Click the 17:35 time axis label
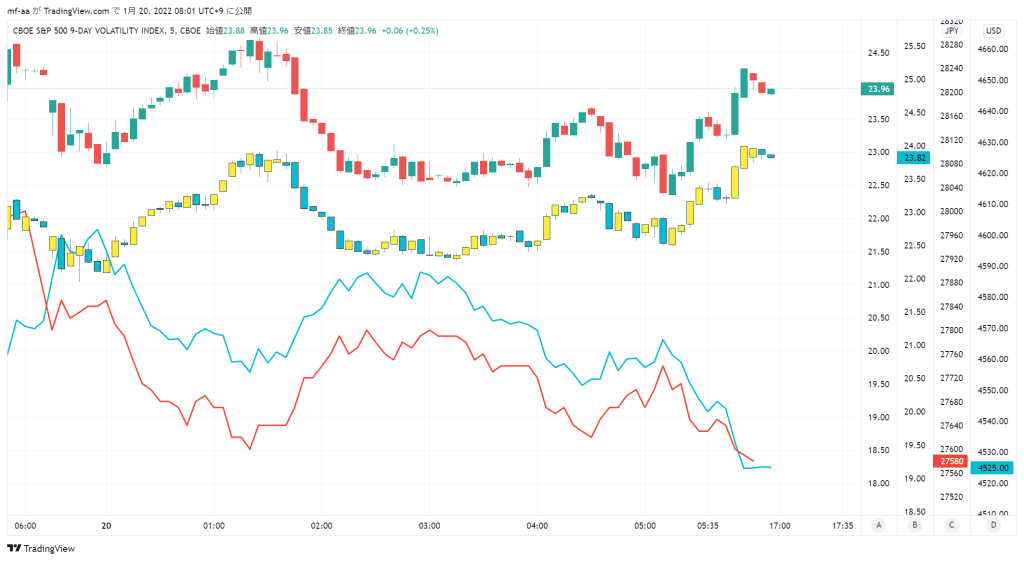Screen dimensions: 1024x561 pyautogui.click(x=842, y=526)
